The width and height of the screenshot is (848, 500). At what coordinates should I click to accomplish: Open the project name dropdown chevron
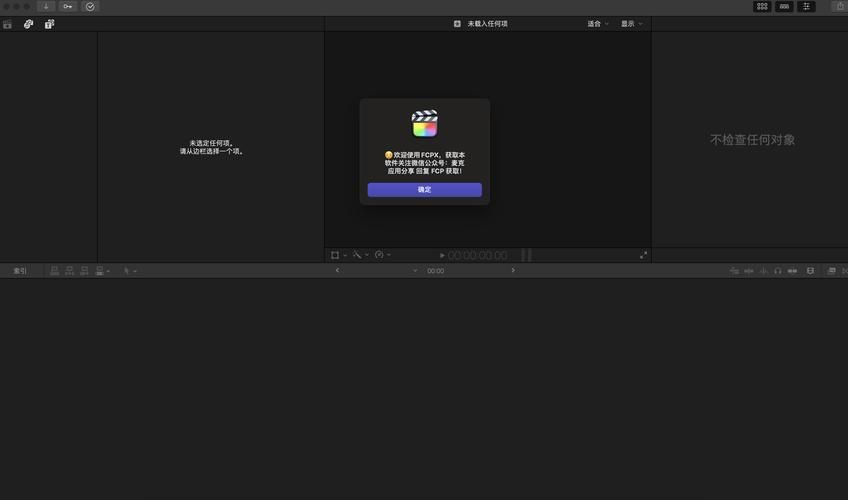415,271
